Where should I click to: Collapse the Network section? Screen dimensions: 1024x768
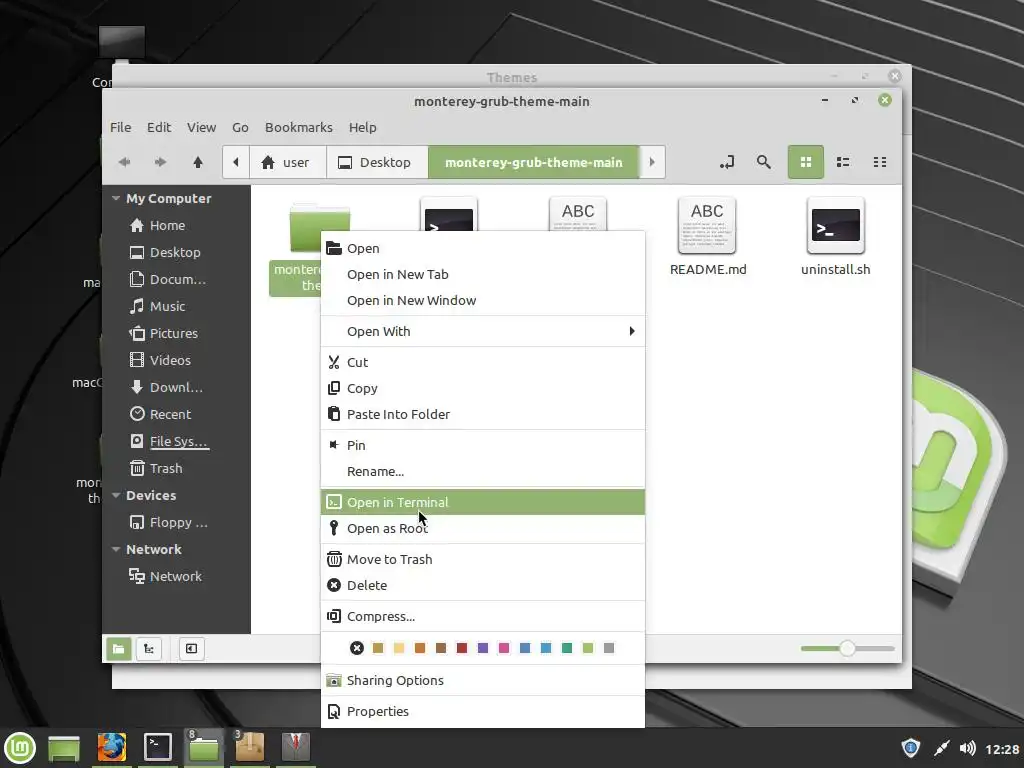coord(116,549)
